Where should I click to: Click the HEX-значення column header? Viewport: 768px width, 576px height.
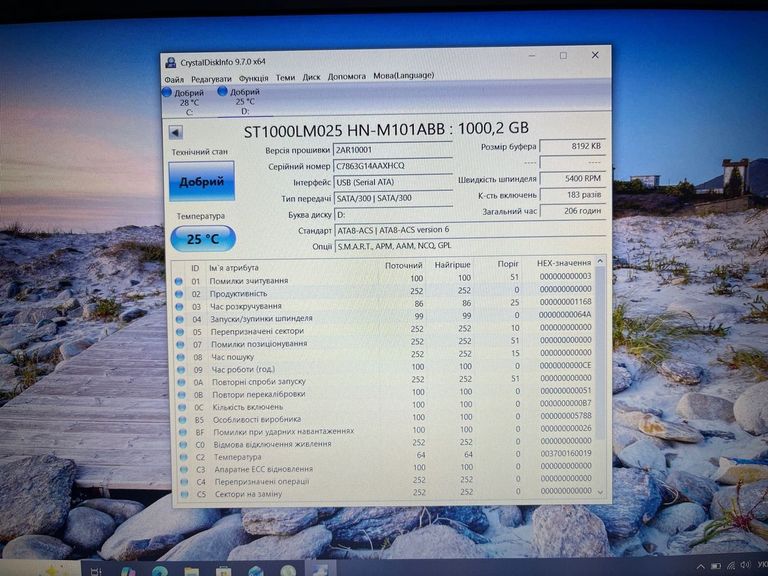[564, 263]
